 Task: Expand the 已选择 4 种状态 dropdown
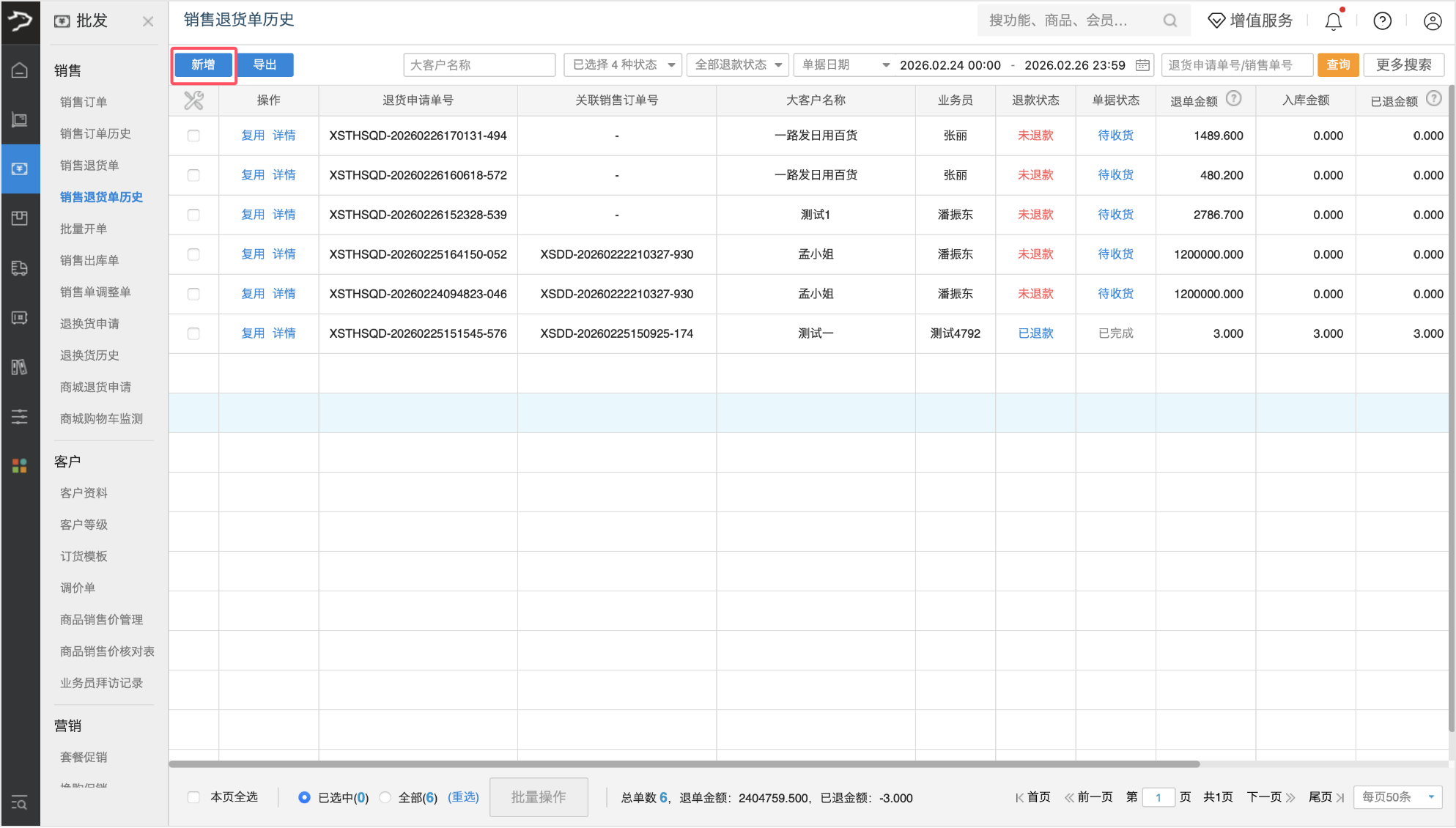623,65
